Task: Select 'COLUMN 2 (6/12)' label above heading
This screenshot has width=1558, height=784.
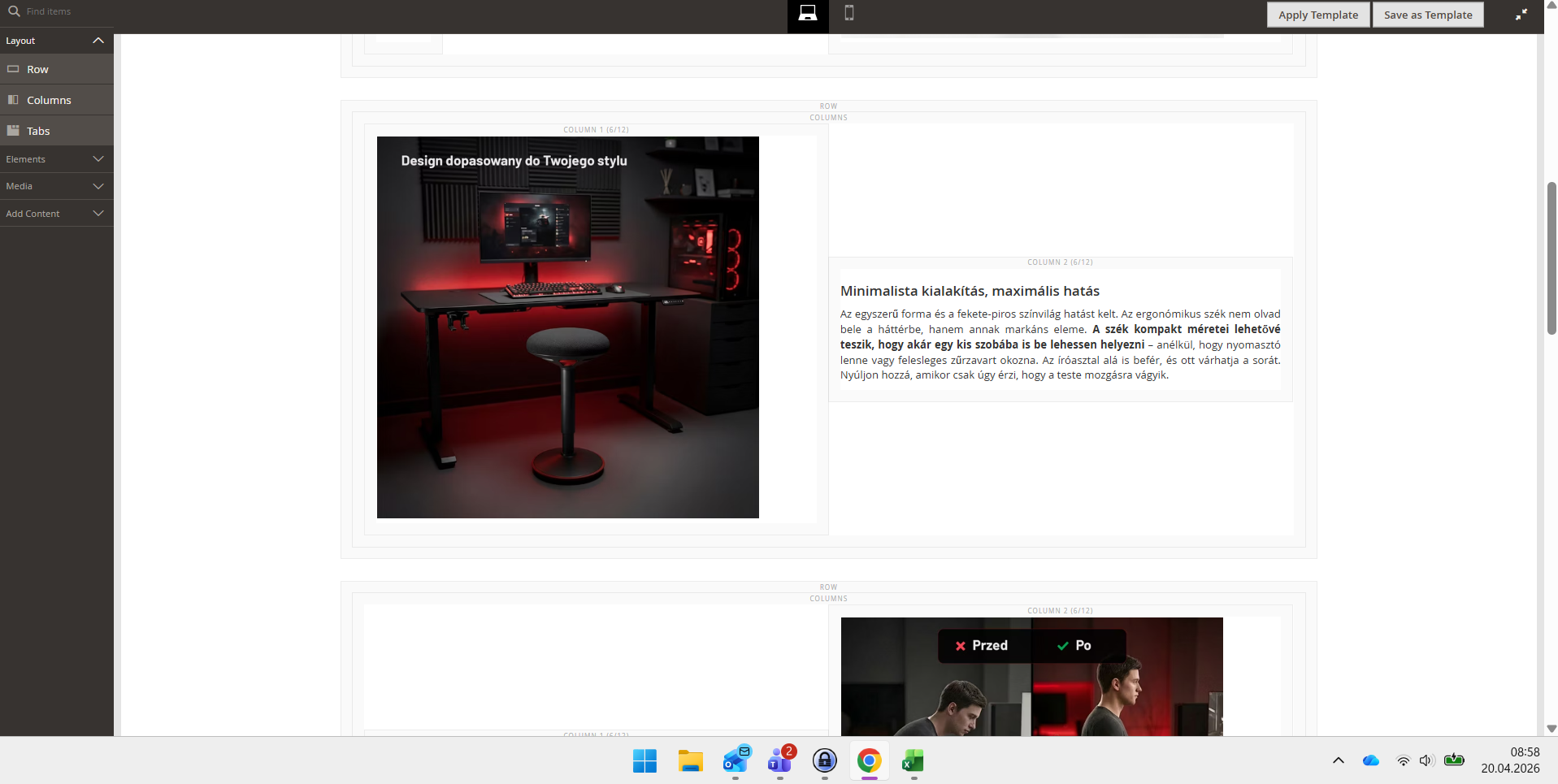Action: 1060,262
